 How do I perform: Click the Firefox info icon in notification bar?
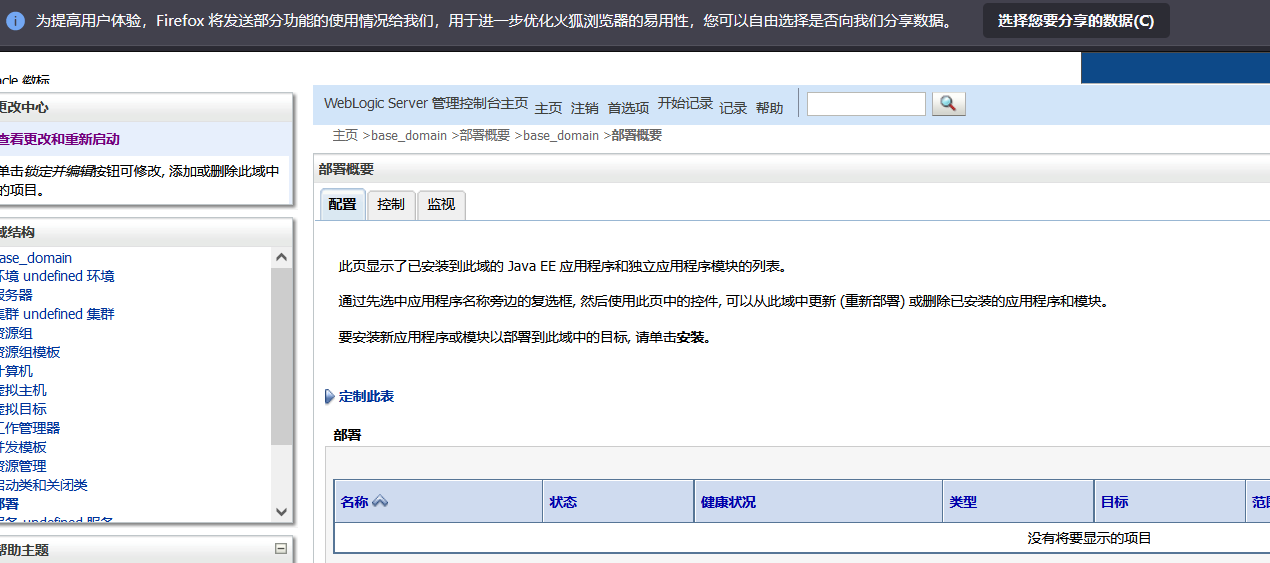click(15, 20)
